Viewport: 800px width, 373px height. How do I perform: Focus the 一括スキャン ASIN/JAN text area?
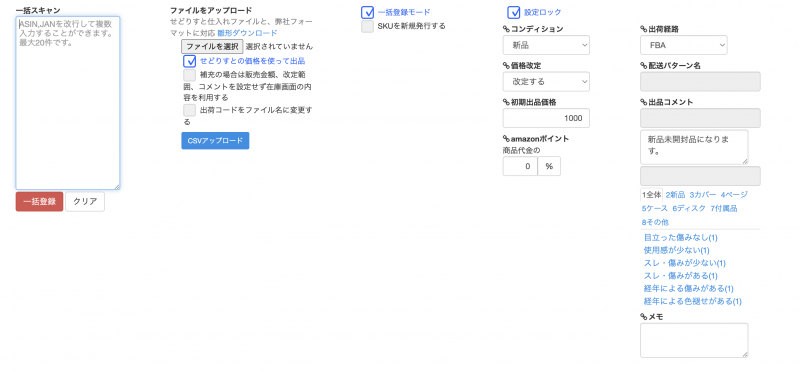pos(68,103)
